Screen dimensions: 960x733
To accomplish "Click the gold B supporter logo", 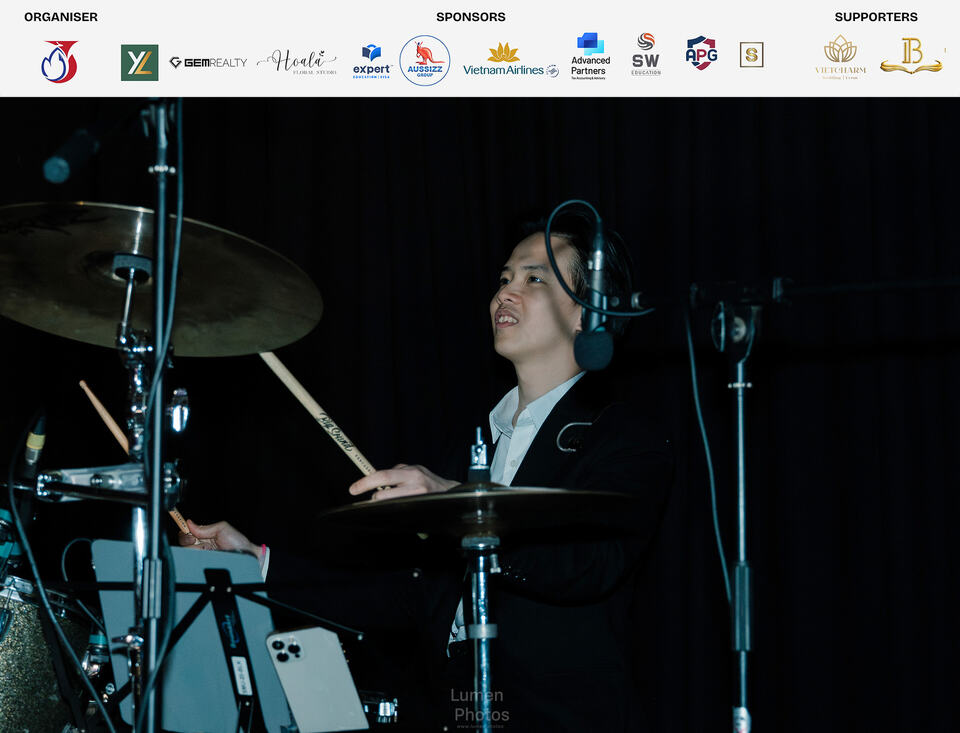I will point(912,56).
